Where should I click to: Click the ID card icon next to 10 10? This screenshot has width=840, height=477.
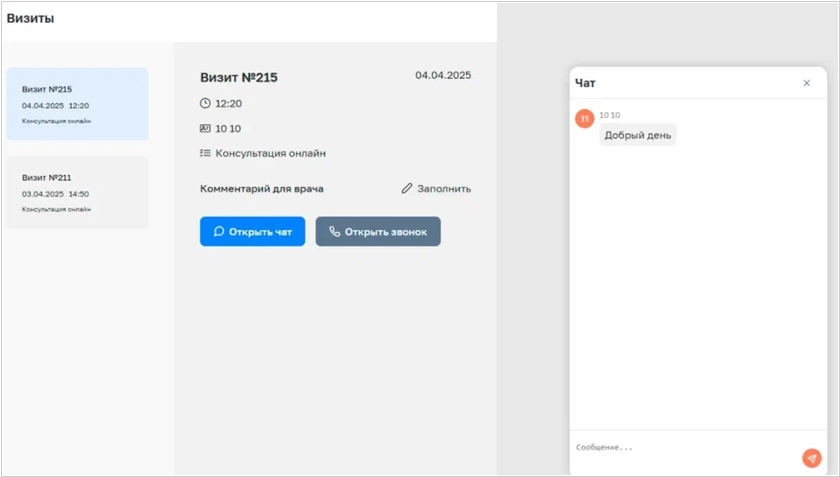206,128
